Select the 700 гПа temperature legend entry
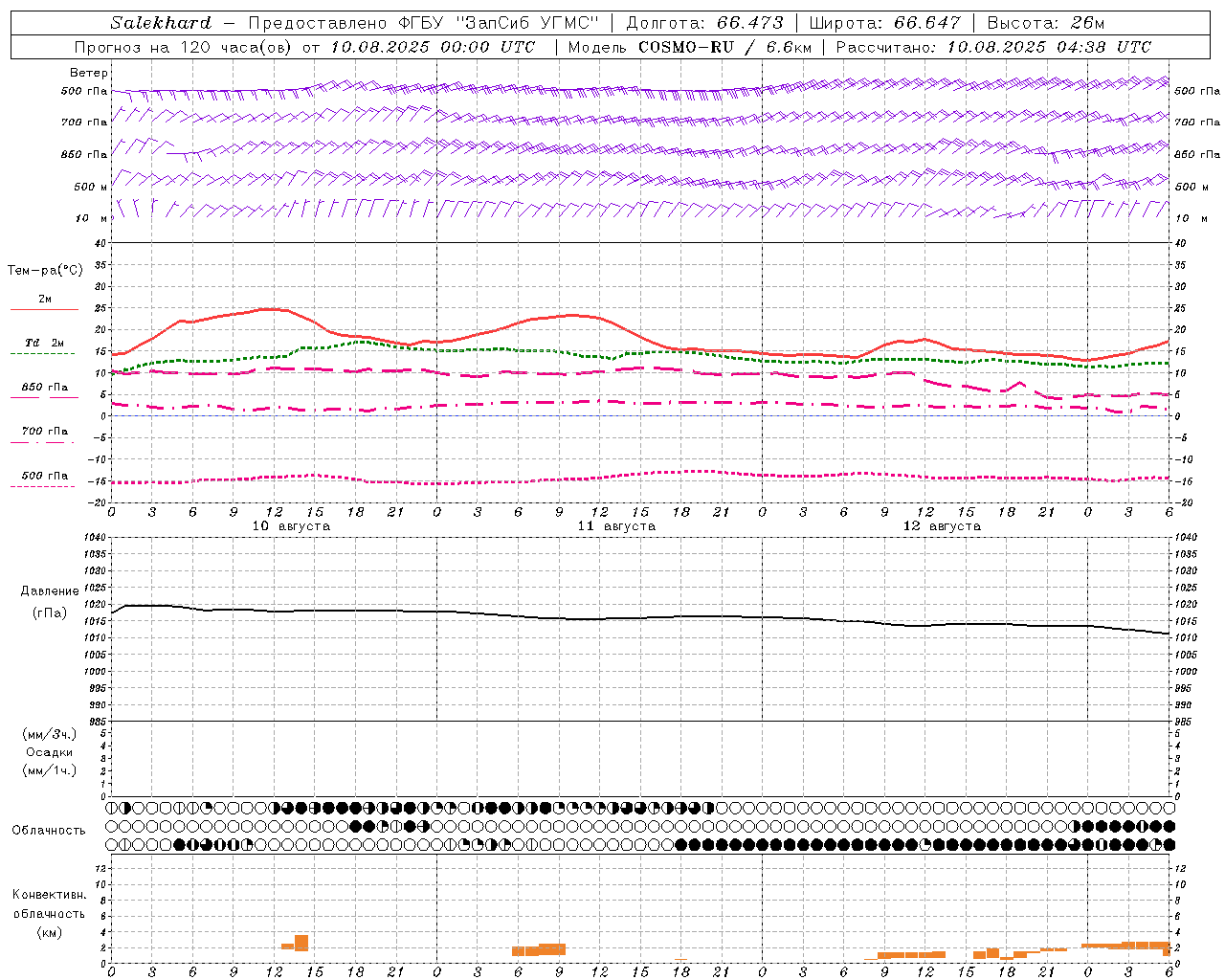Image resolution: width=1225 pixels, height=980 pixels. pos(45,432)
